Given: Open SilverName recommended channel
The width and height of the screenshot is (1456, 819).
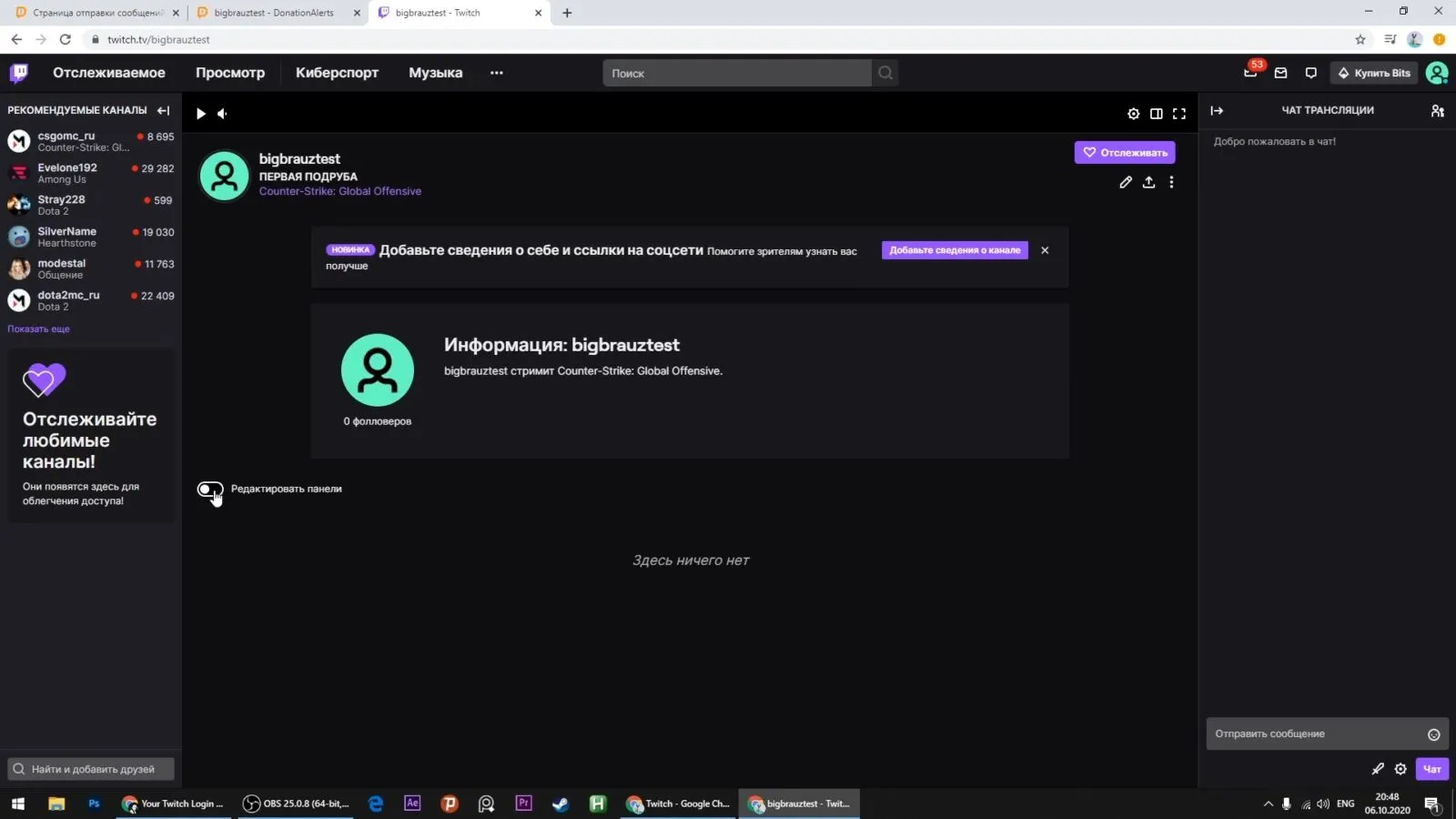Looking at the screenshot, I should (x=91, y=237).
